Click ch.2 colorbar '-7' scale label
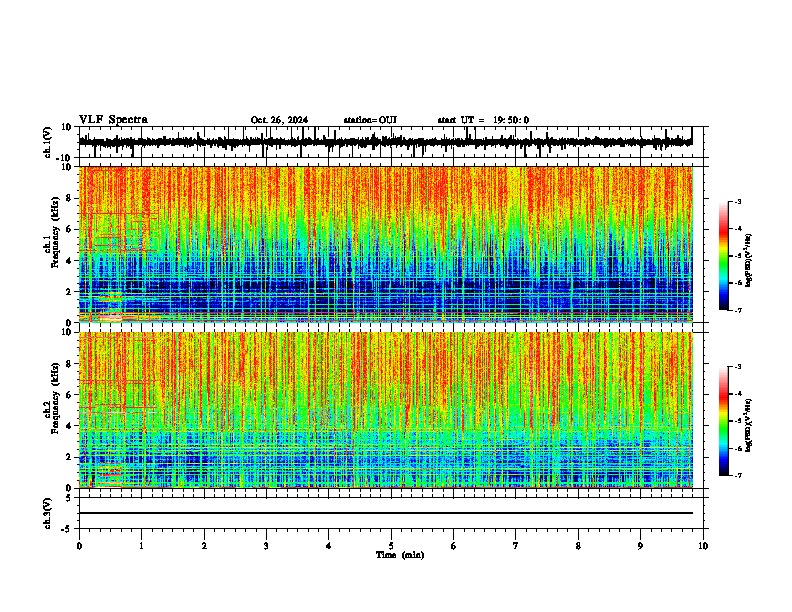792x612 pixels. (738, 475)
